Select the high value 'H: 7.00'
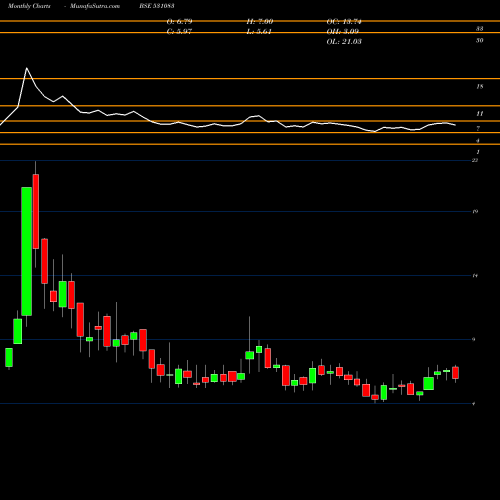Screen dimensions: 500x500 [x=260, y=22]
